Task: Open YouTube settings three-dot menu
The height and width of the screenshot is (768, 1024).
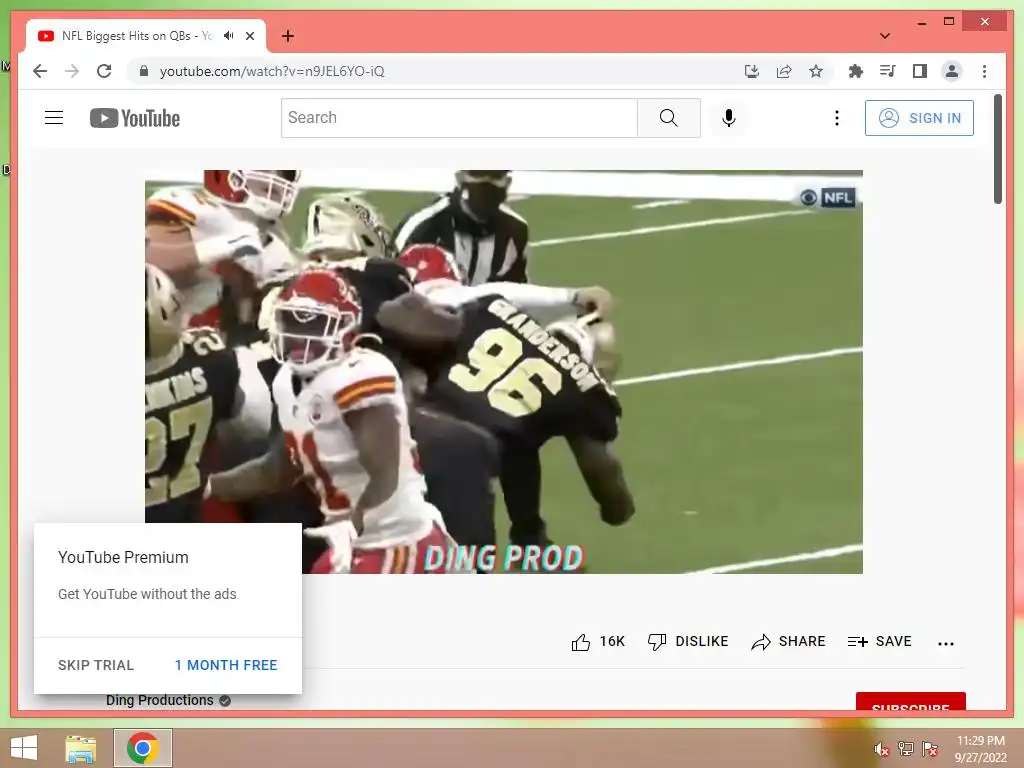Action: pyautogui.click(x=837, y=118)
